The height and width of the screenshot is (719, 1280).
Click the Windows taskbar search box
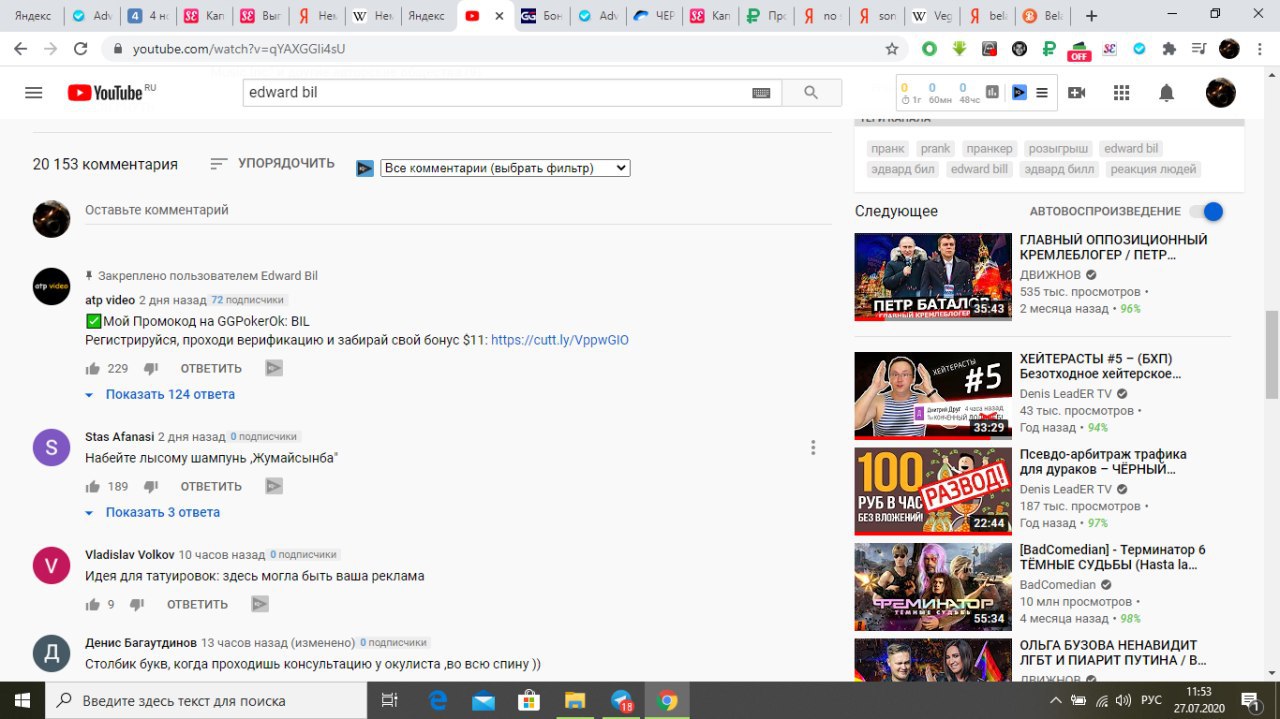(x=206, y=700)
